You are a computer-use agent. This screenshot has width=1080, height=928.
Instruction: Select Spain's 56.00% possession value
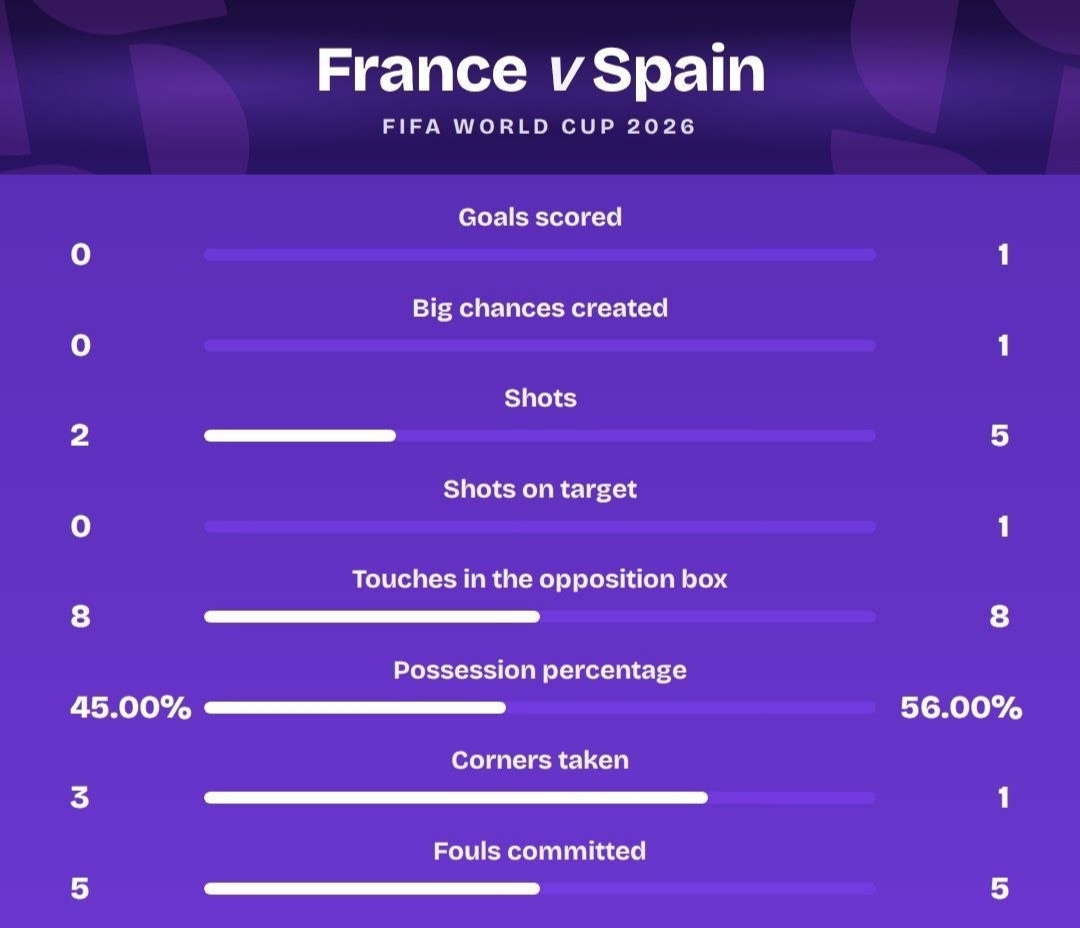click(x=962, y=708)
